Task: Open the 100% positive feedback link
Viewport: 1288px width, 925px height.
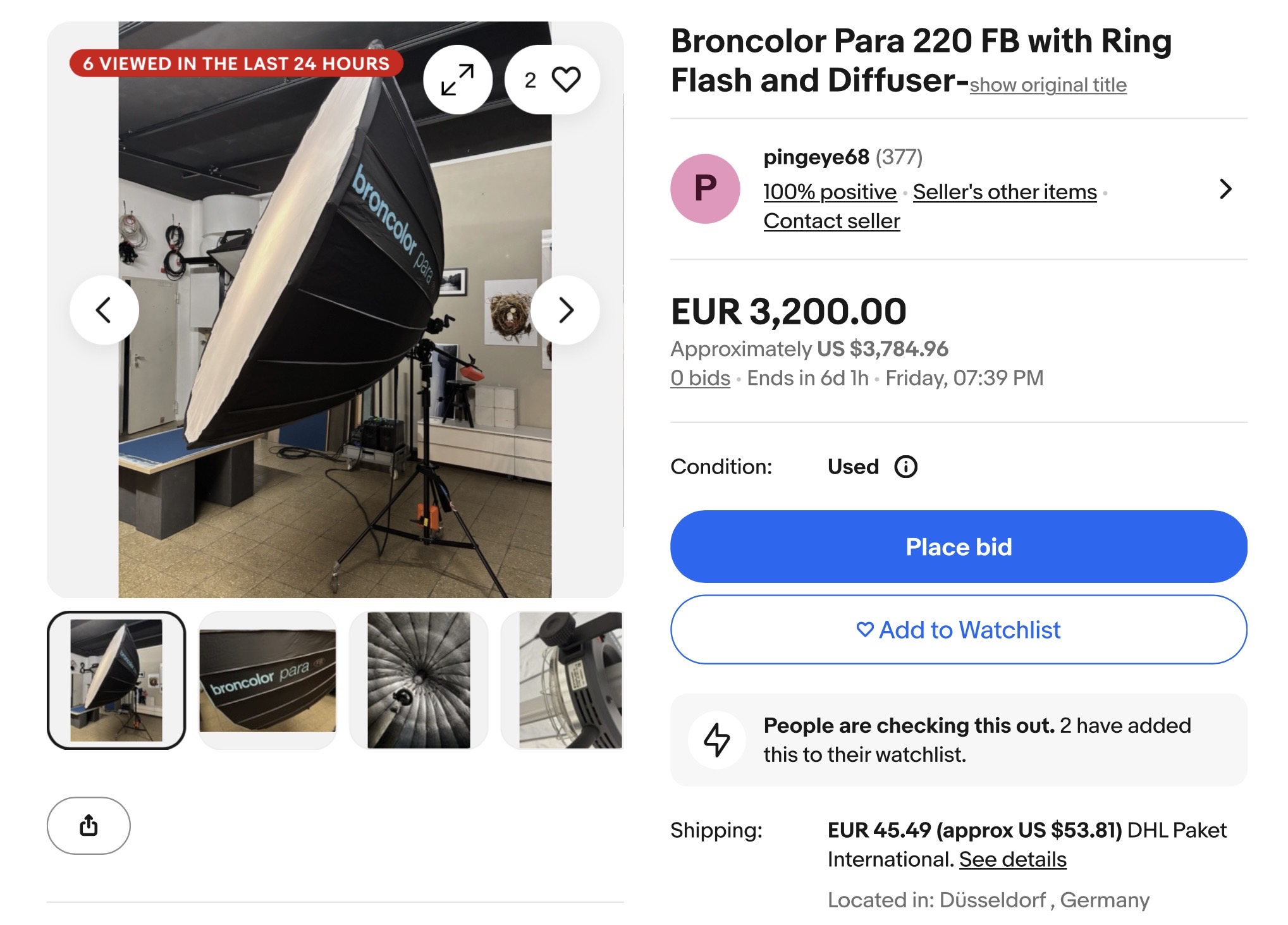Action: tap(830, 192)
